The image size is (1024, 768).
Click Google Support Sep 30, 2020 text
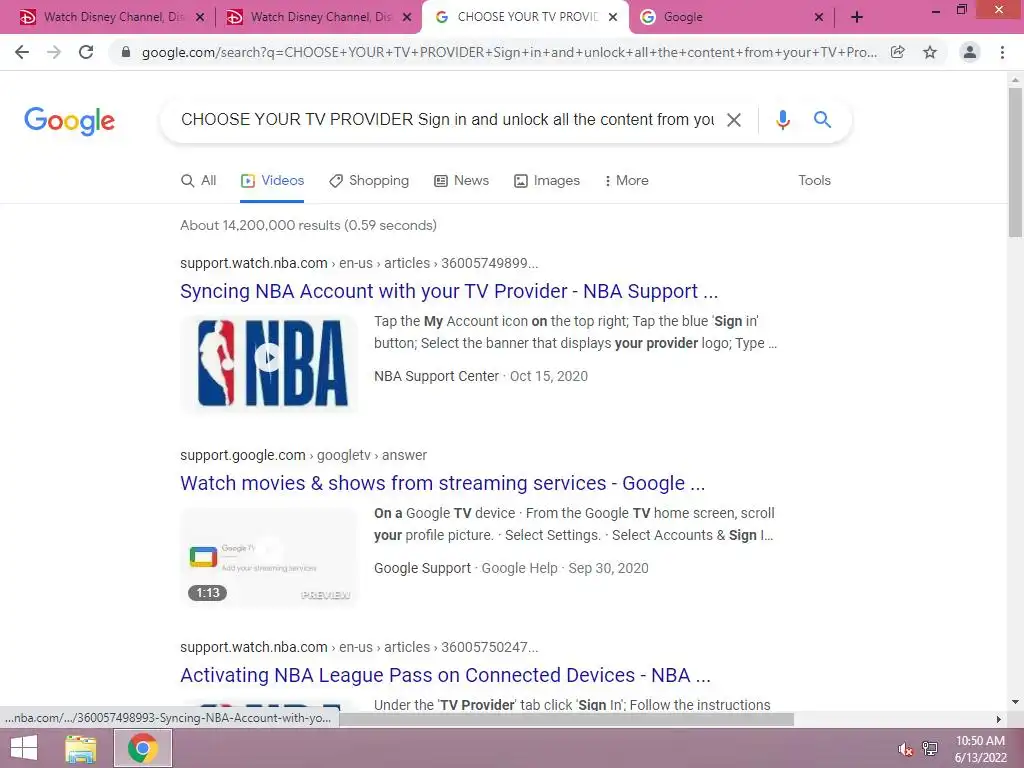511,568
